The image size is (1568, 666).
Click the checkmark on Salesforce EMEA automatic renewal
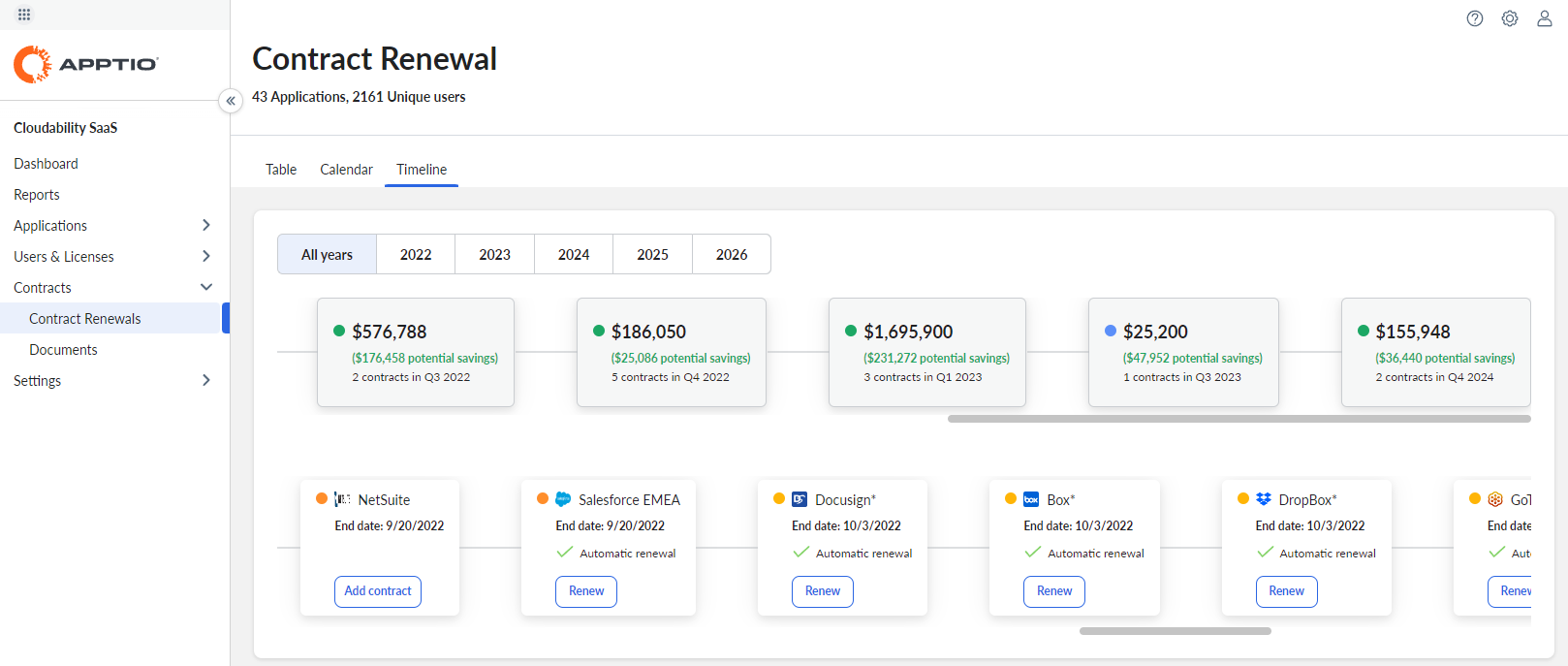pos(565,553)
